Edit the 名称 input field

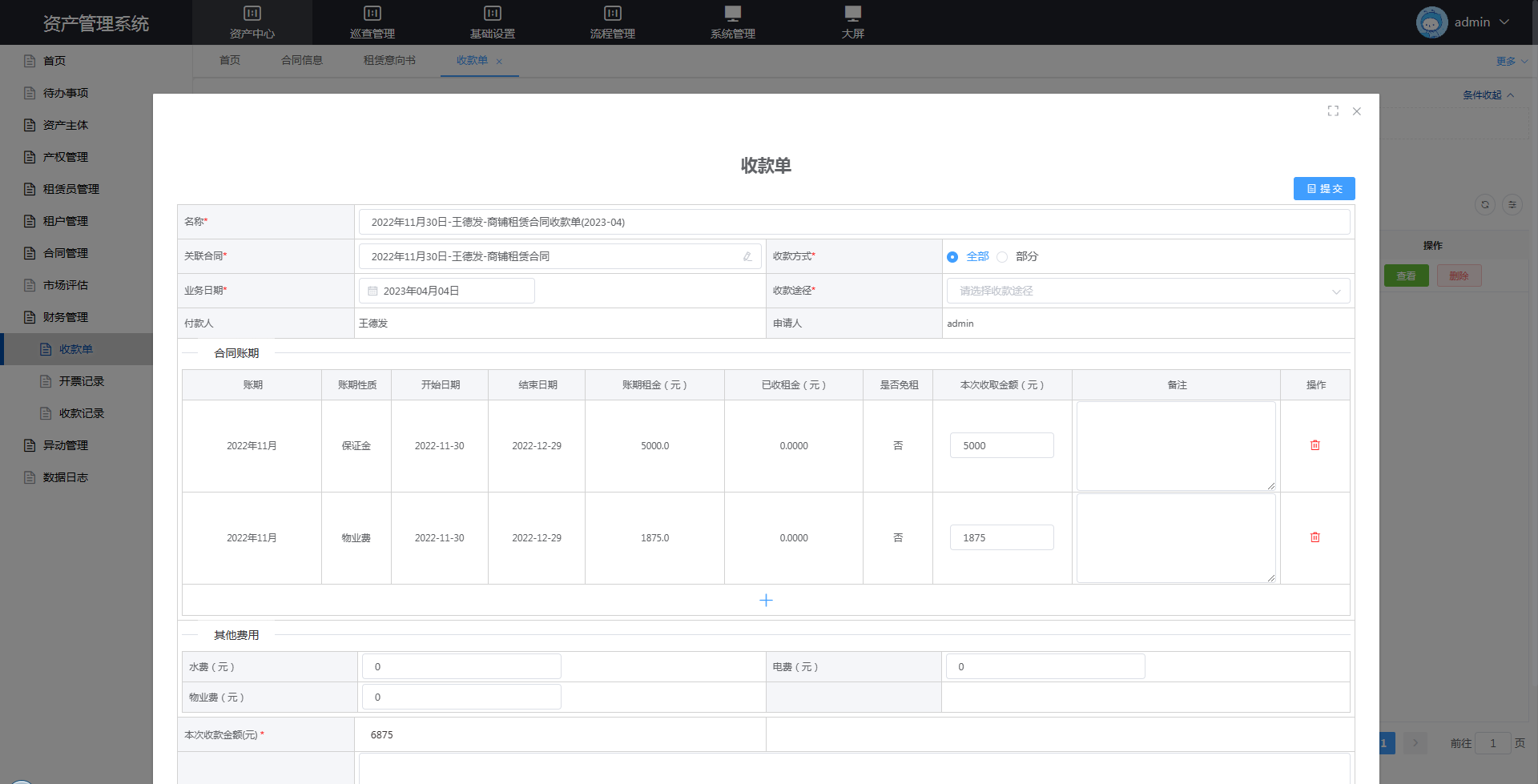click(854, 222)
